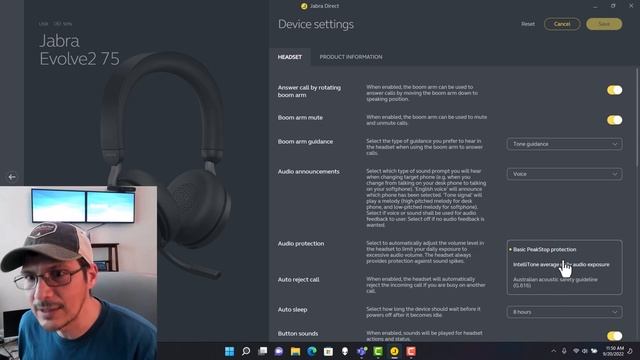The image size is (640, 360).
Task: Click the Auto reject call label
Action: (298, 280)
